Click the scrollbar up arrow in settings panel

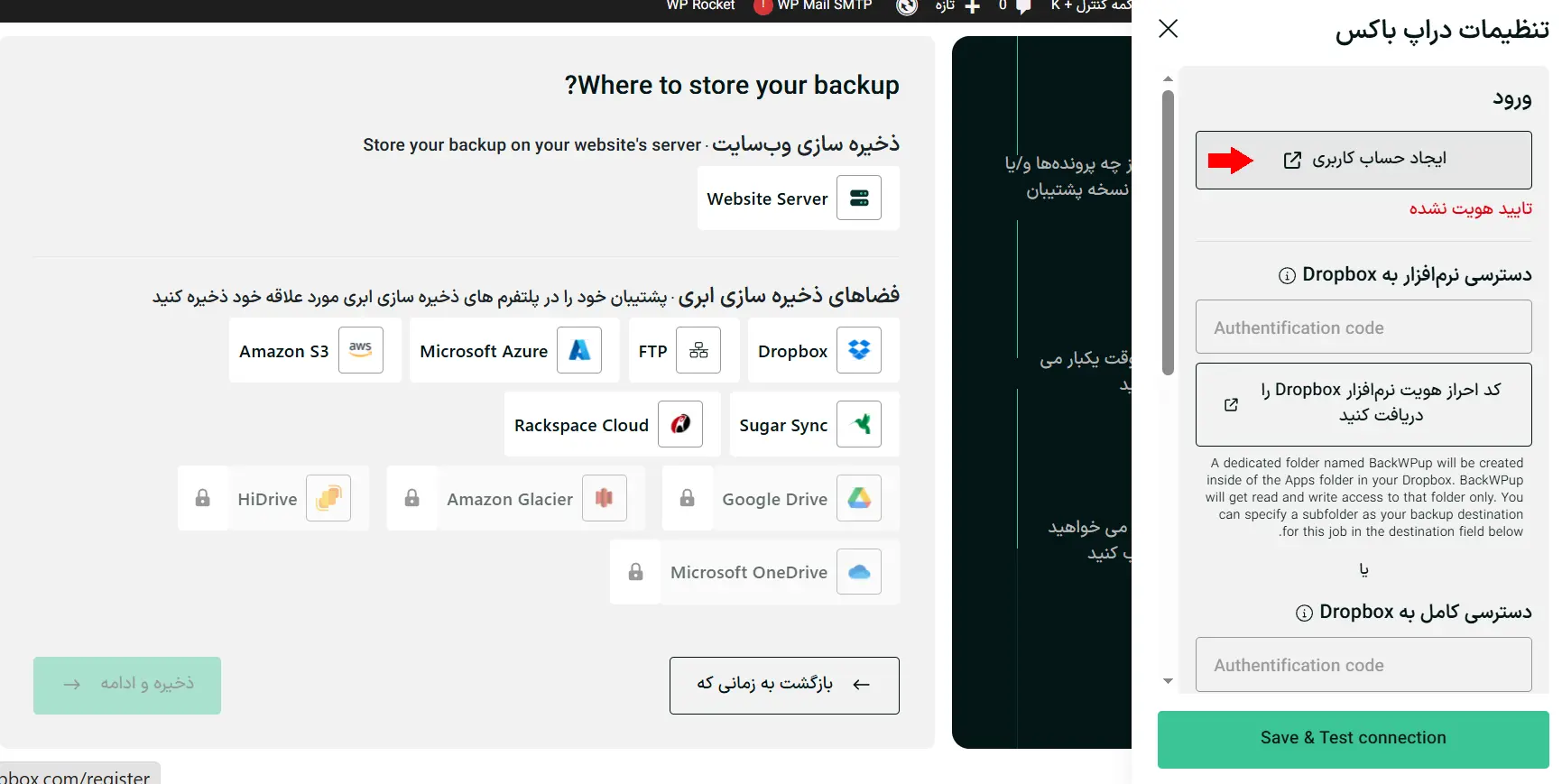pos(1168,79)
